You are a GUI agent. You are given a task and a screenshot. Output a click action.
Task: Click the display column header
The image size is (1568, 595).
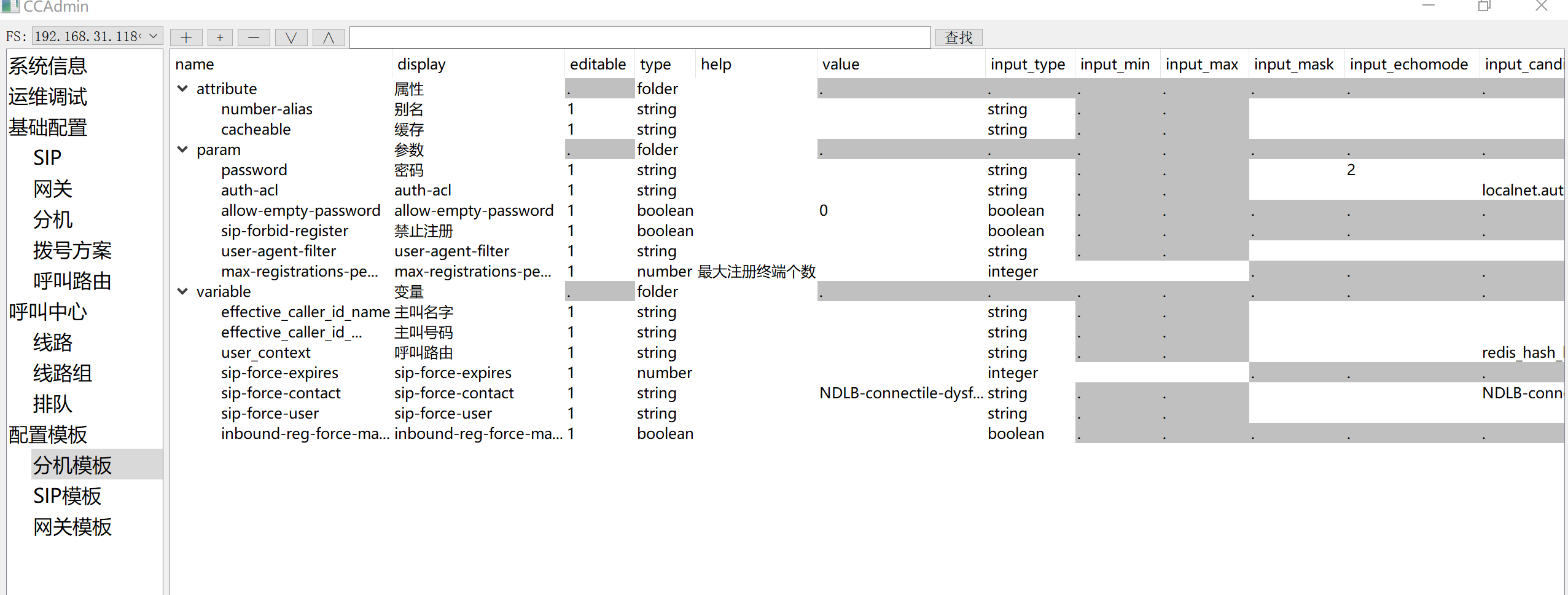(478, 65)
